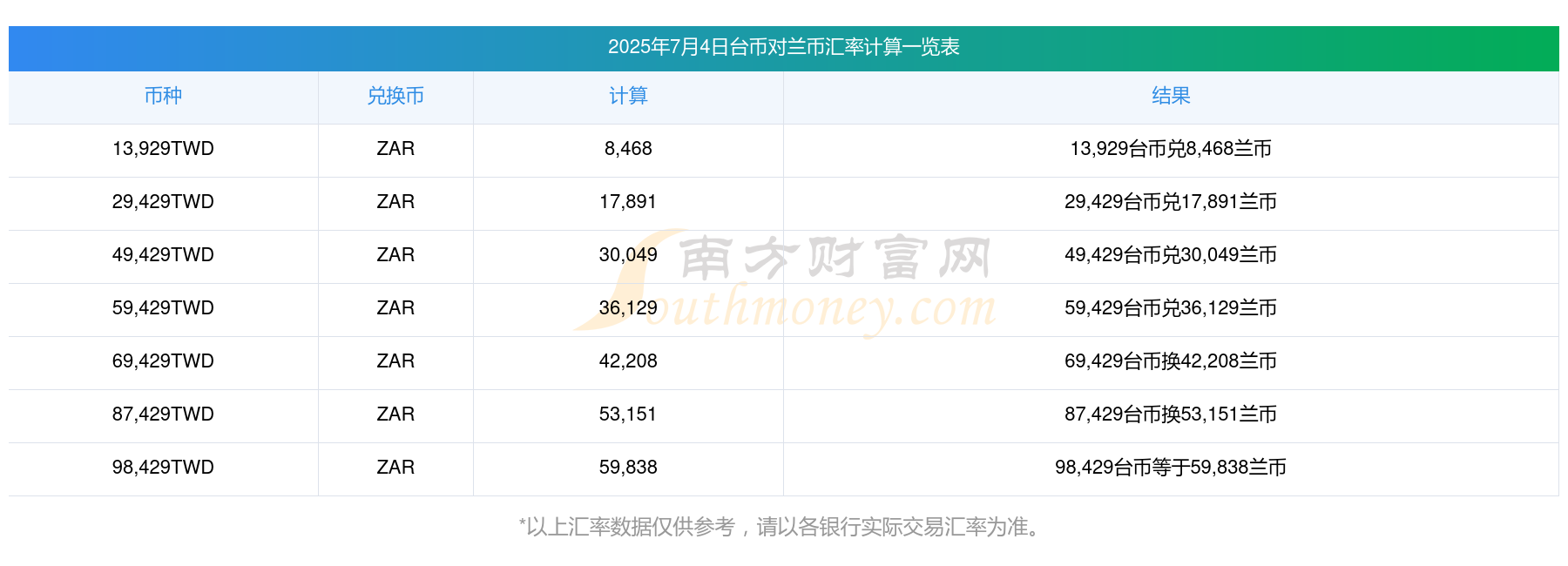Click the calculated value 59,838

click(x=628, y=468)
